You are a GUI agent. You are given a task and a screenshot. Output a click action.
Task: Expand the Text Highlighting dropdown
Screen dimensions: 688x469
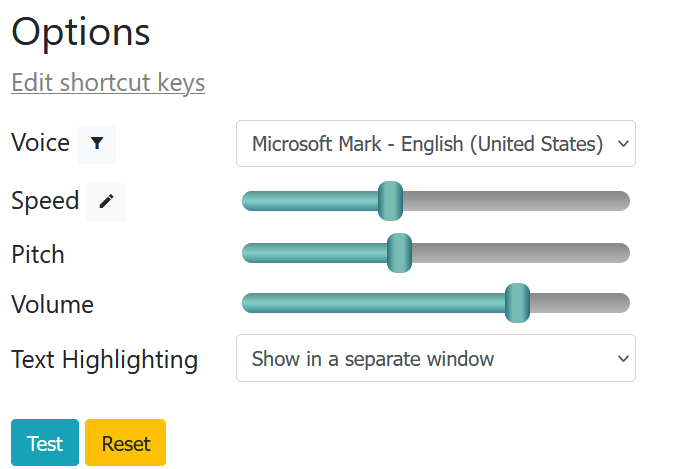point(435,358)
